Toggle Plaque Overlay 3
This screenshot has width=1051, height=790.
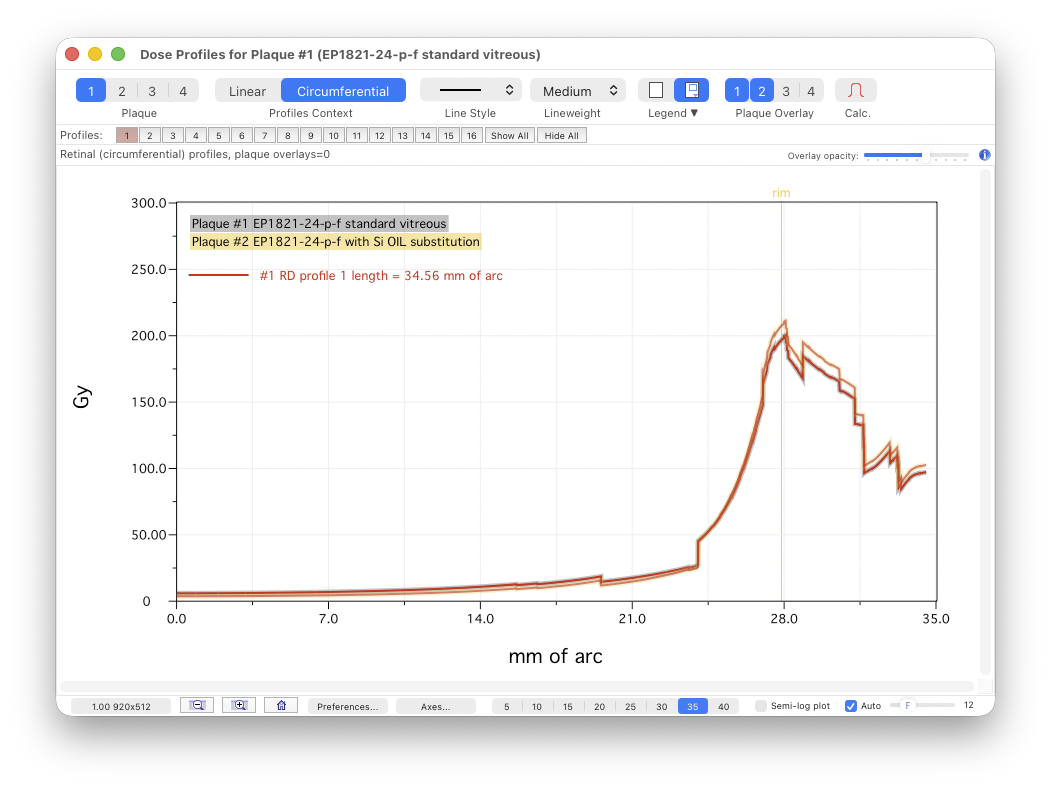pyautogui.click(x=786, y=91)
